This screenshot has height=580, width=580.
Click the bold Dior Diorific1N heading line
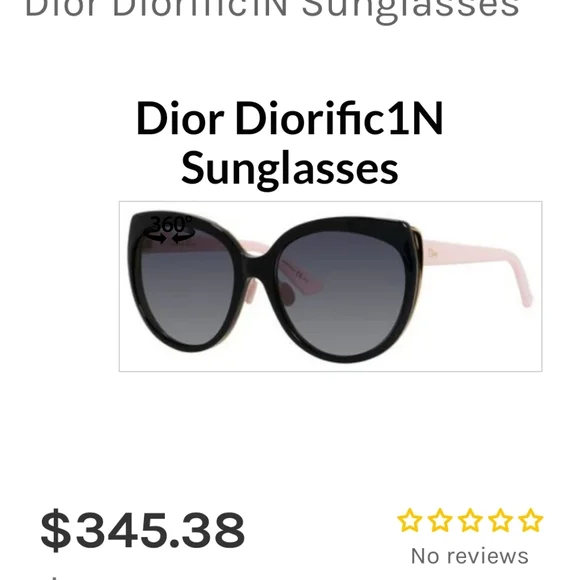click(290, 118)
